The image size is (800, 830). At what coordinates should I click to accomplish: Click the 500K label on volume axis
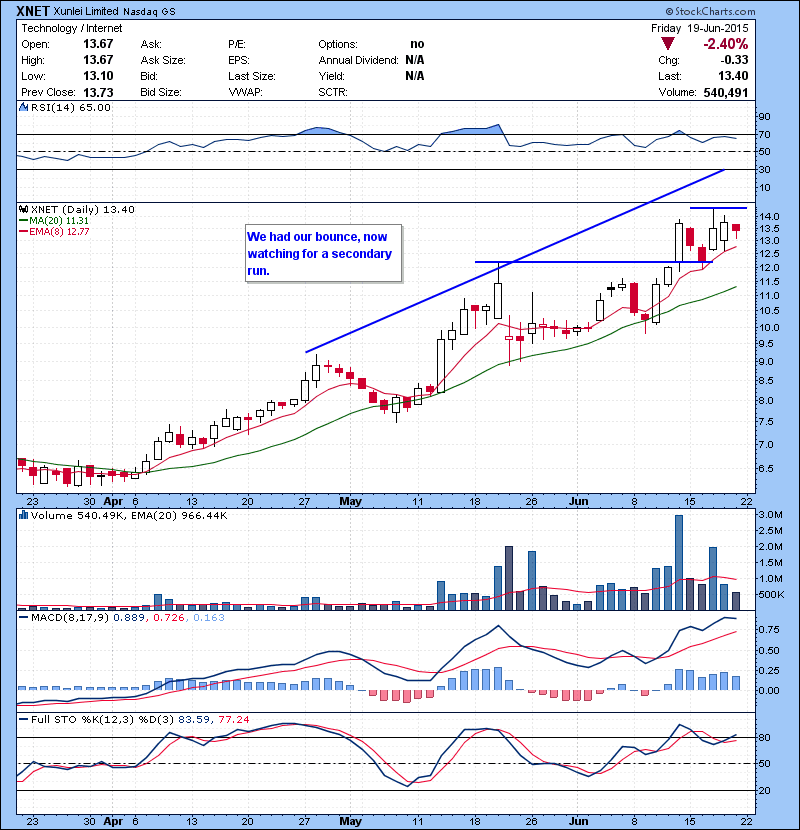[771, 594]
